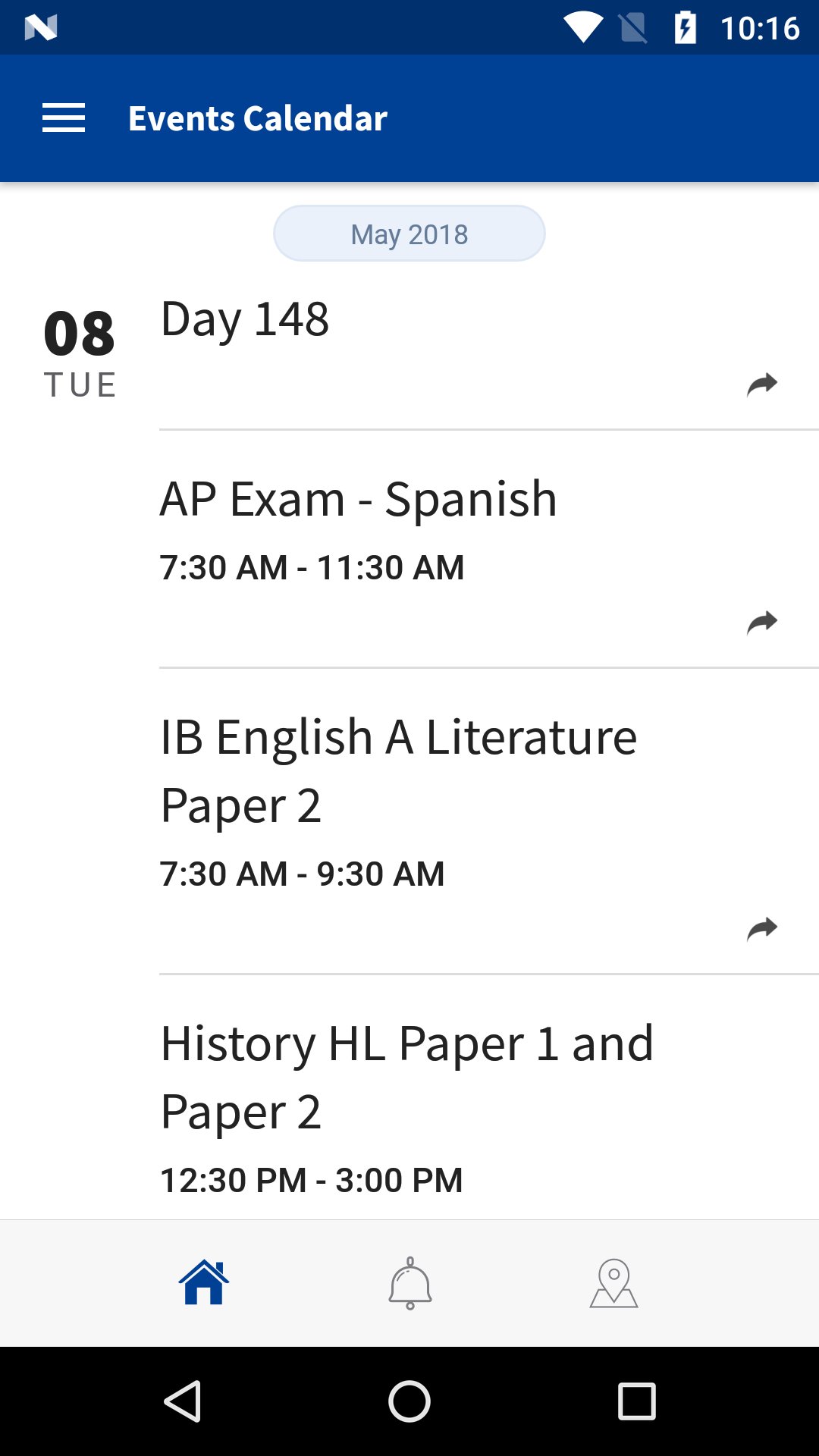Share the Day 148 event
The width and height of the screenshot is (819, 1456).
(x=761, y=384)
